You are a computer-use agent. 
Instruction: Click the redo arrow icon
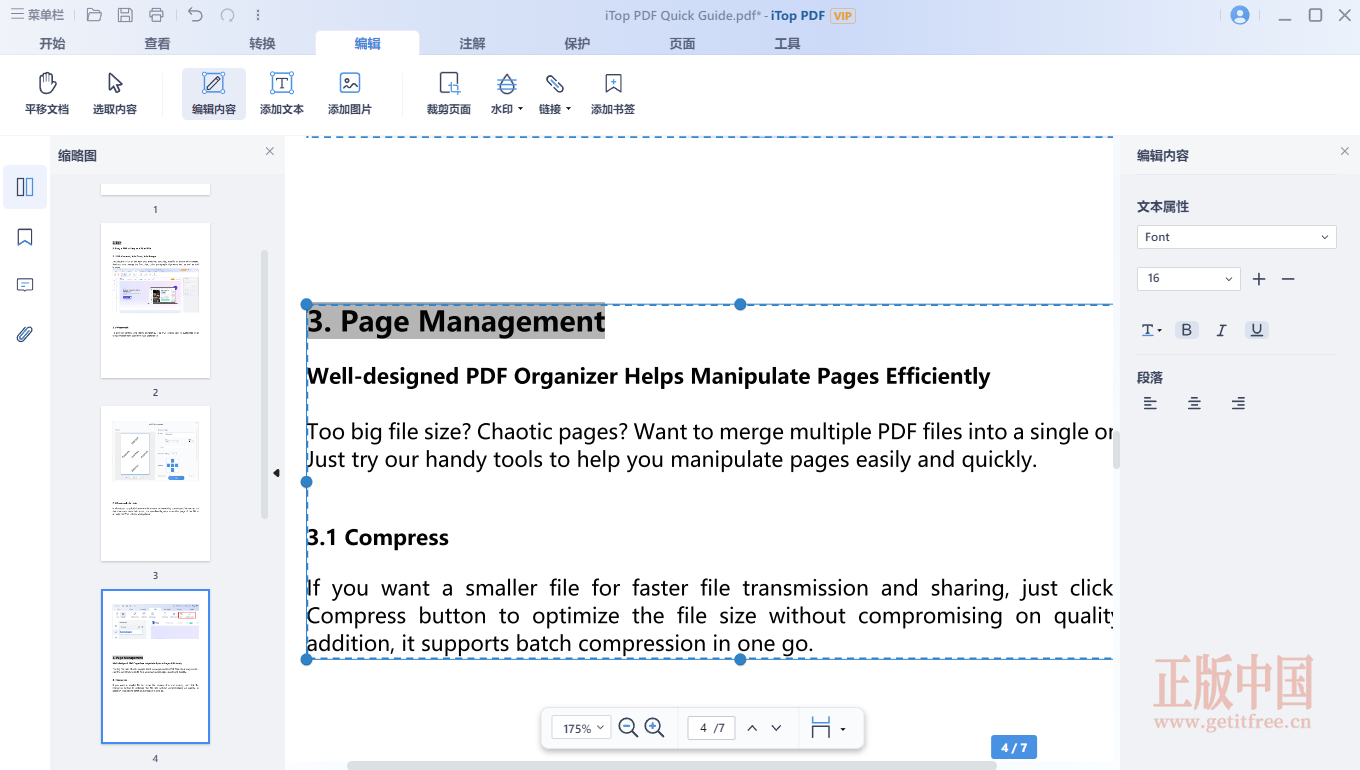(x=227, y=15)
